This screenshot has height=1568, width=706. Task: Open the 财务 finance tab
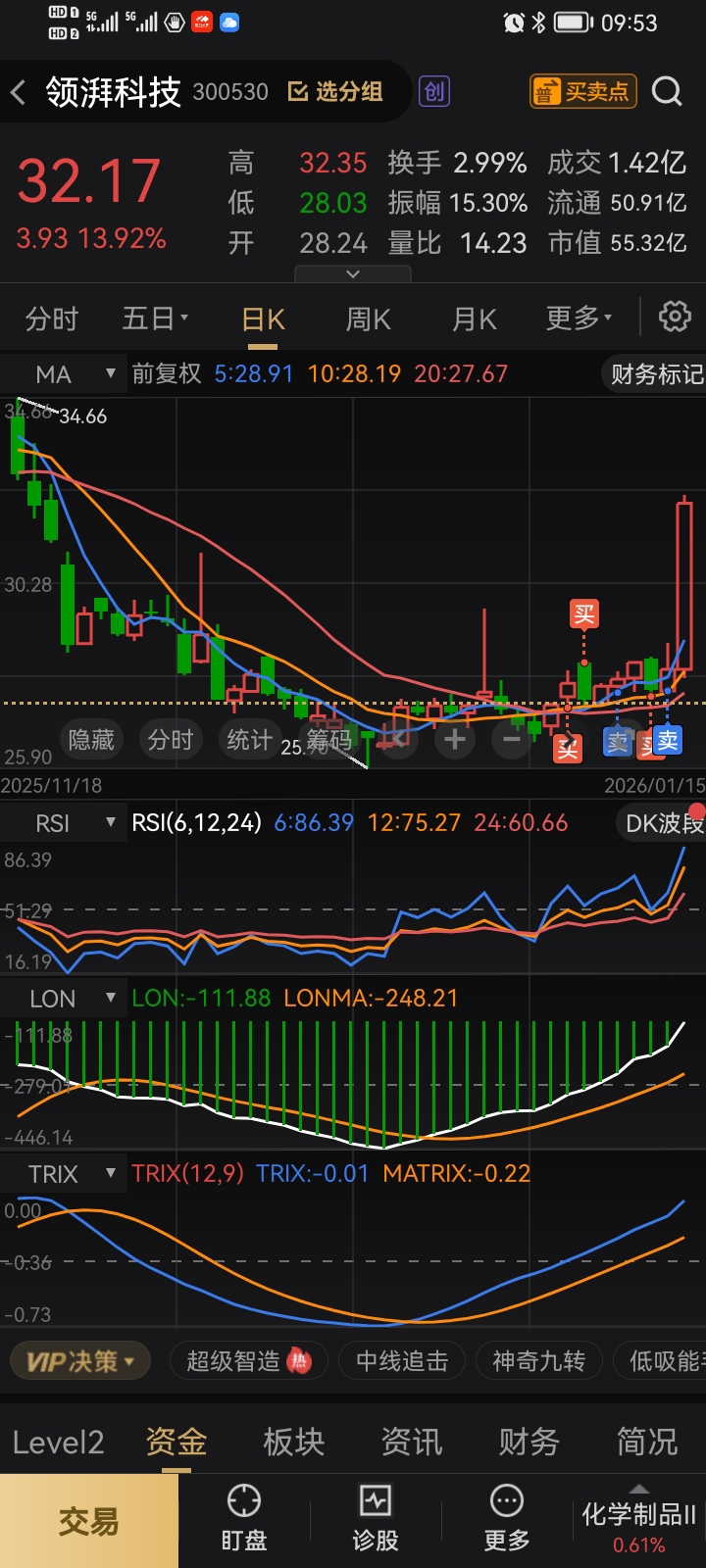coord(529,1442)
